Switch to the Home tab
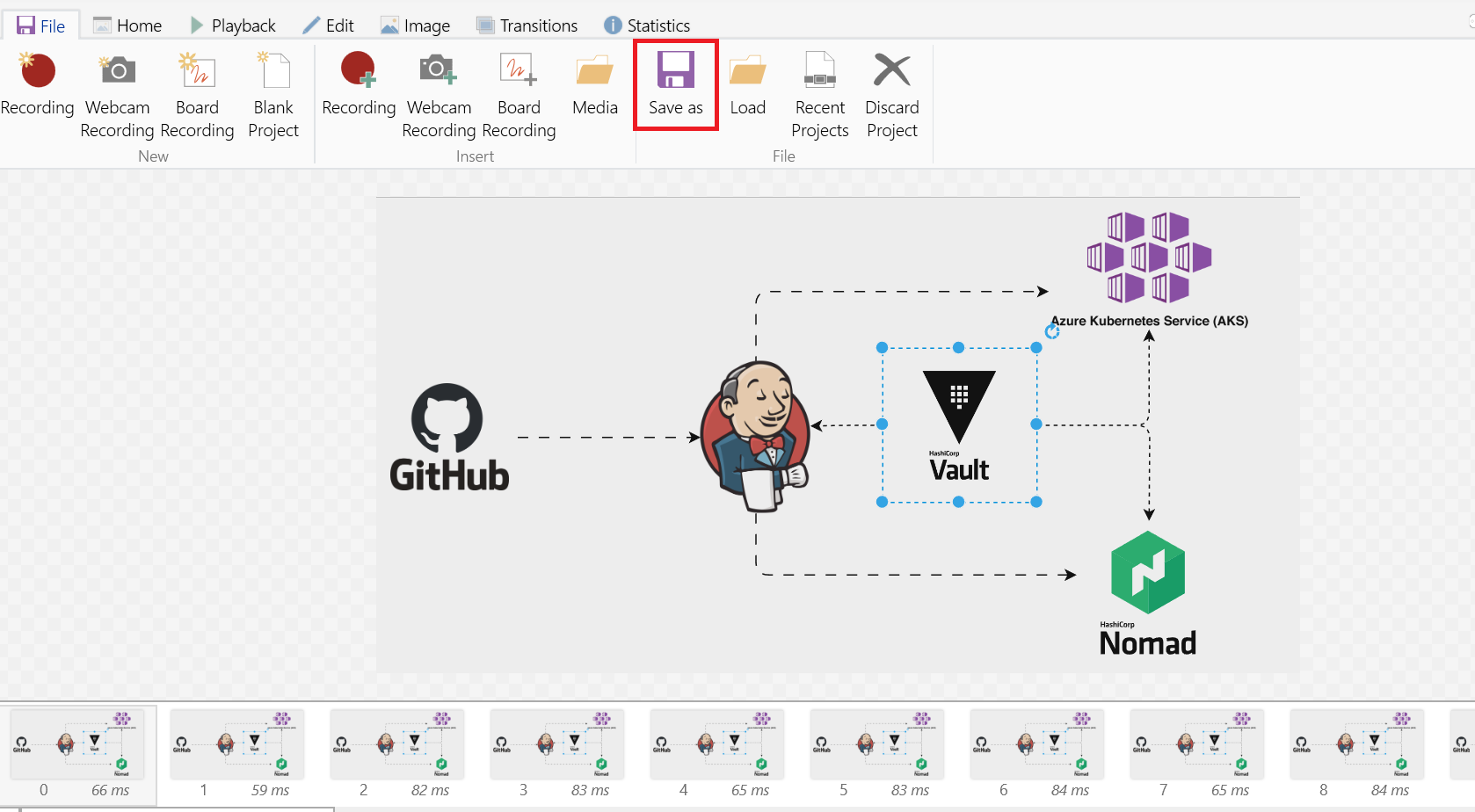1475x812 pixels. pos(127,25)
